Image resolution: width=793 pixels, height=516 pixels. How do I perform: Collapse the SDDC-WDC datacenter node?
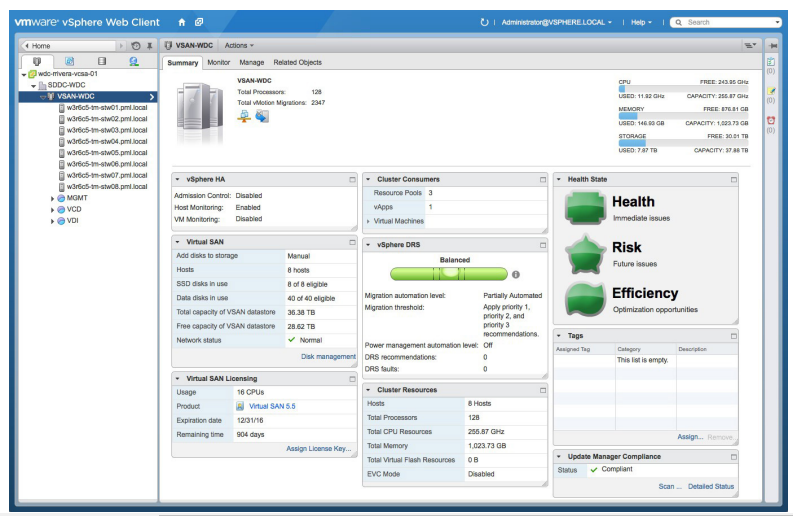click(33, 85)
